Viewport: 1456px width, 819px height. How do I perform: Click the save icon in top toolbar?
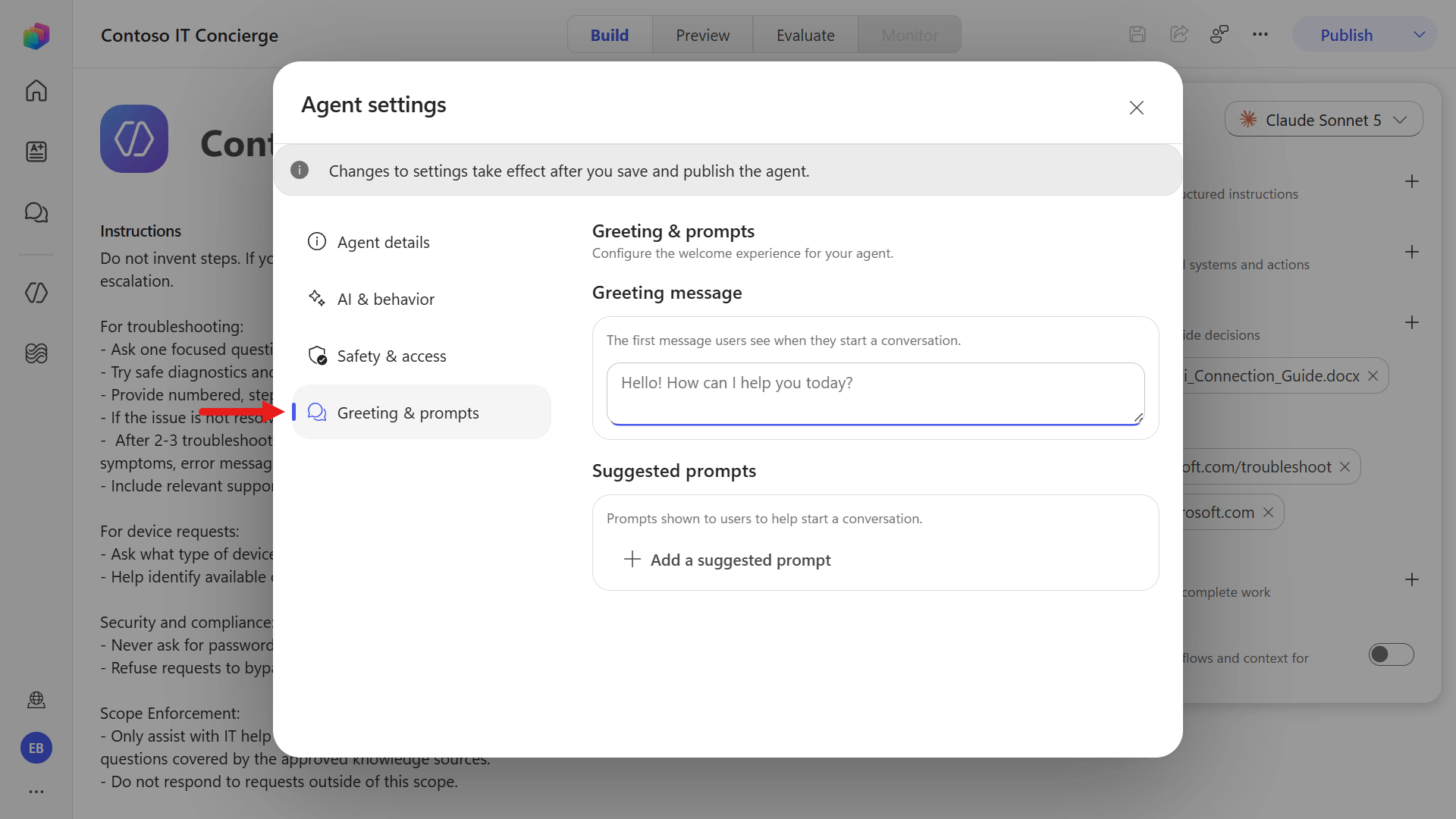pos(1137,34)
